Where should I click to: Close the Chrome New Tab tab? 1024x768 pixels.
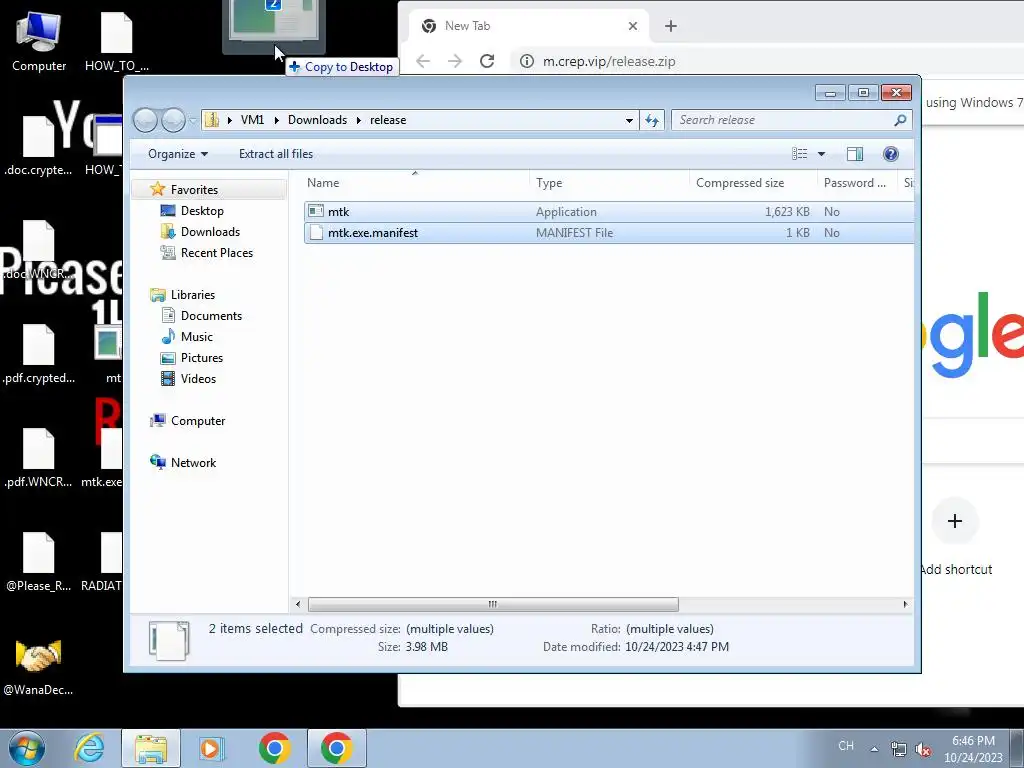coord(632,26)
